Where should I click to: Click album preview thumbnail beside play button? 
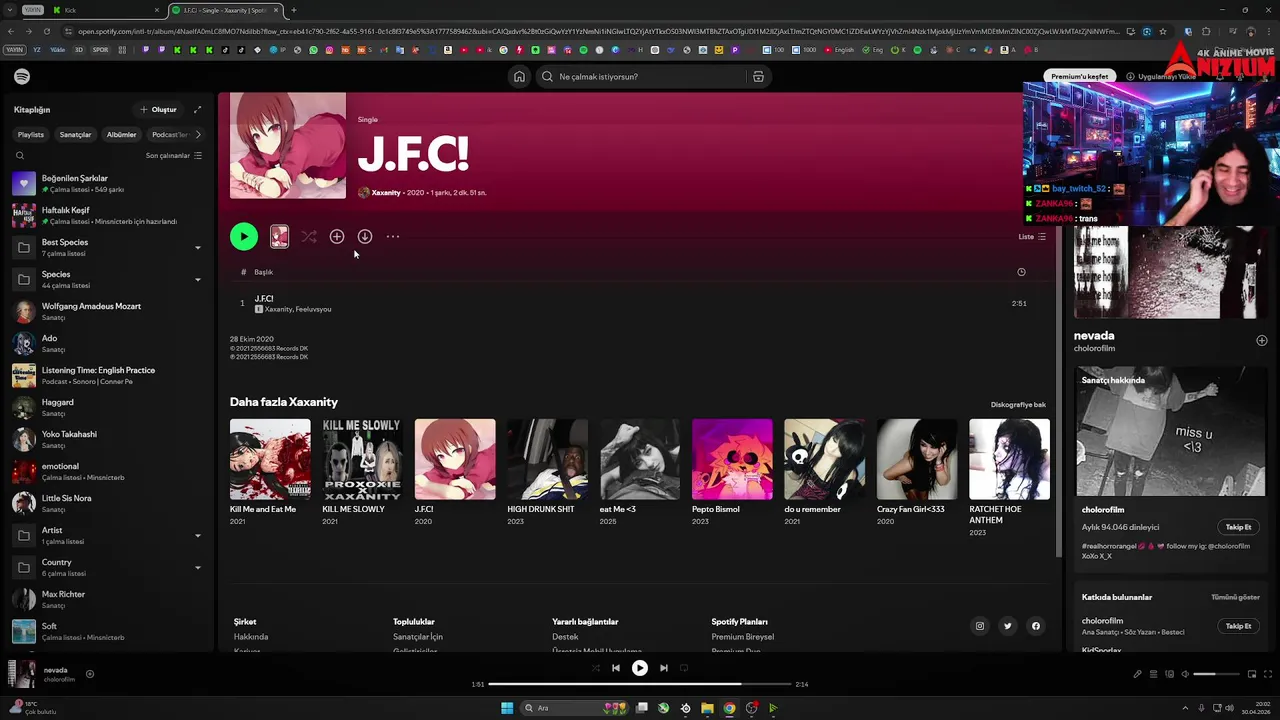(x=279, y=237)
